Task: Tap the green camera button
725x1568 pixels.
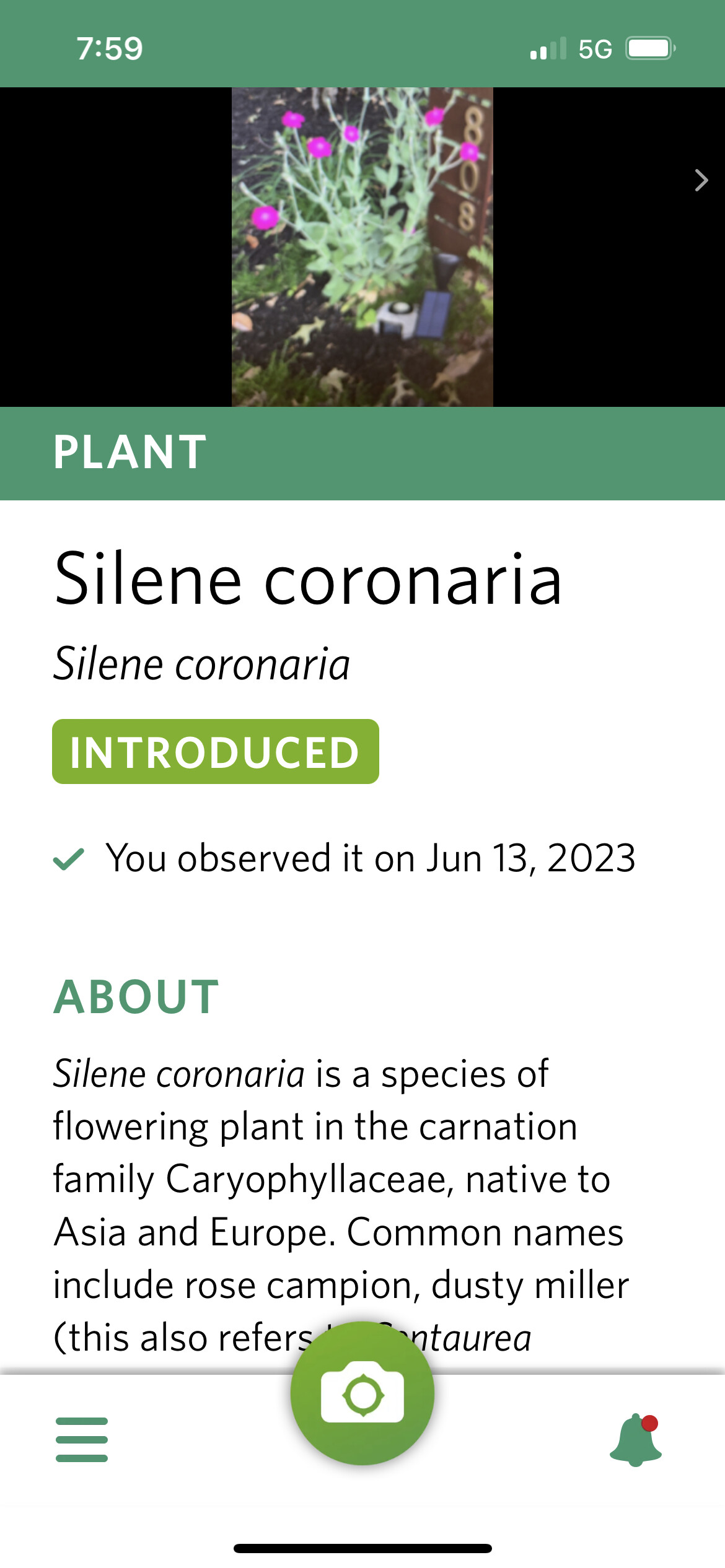Action: pyautogui.click(x=362, y=1395)
